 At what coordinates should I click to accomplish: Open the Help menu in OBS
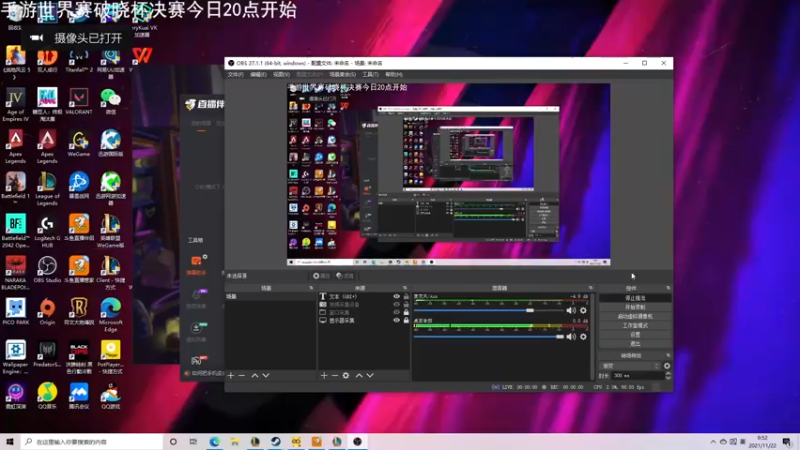pos(394,74)
